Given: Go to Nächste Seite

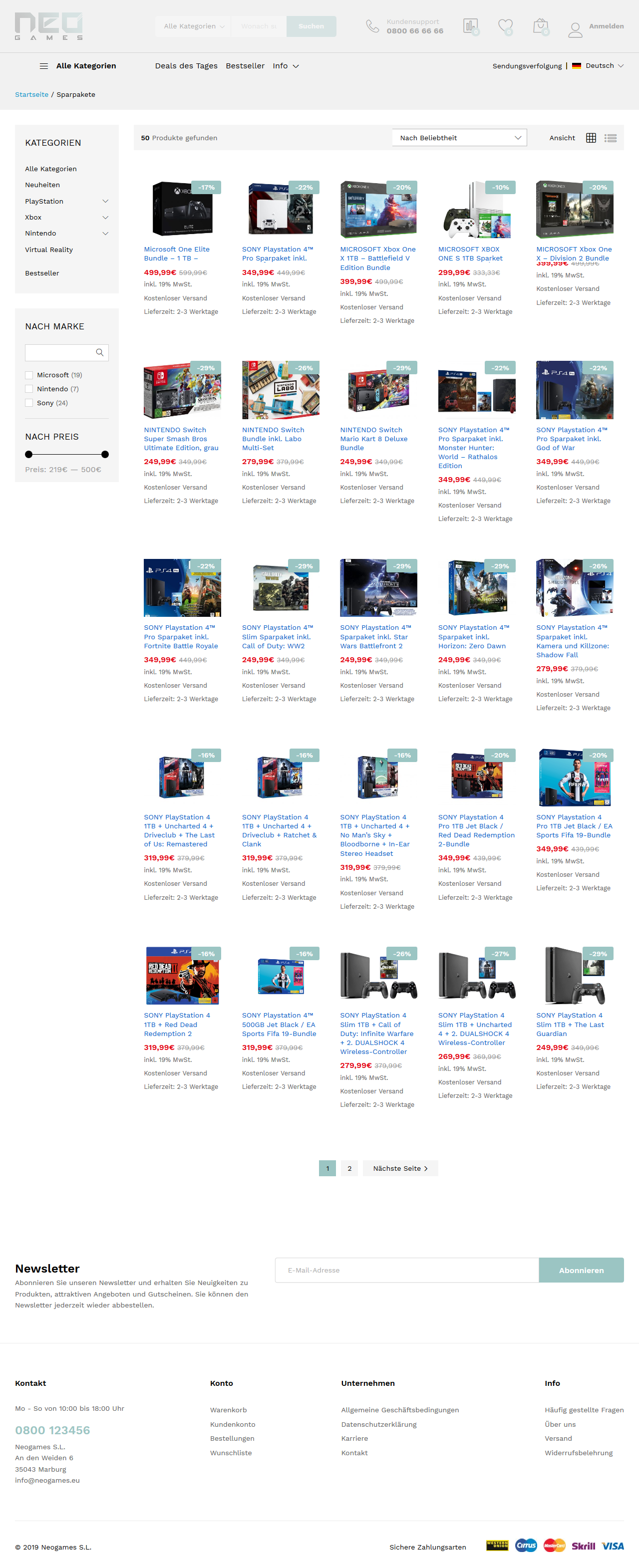Looking at the screenshot, I should click(400, 1168).
